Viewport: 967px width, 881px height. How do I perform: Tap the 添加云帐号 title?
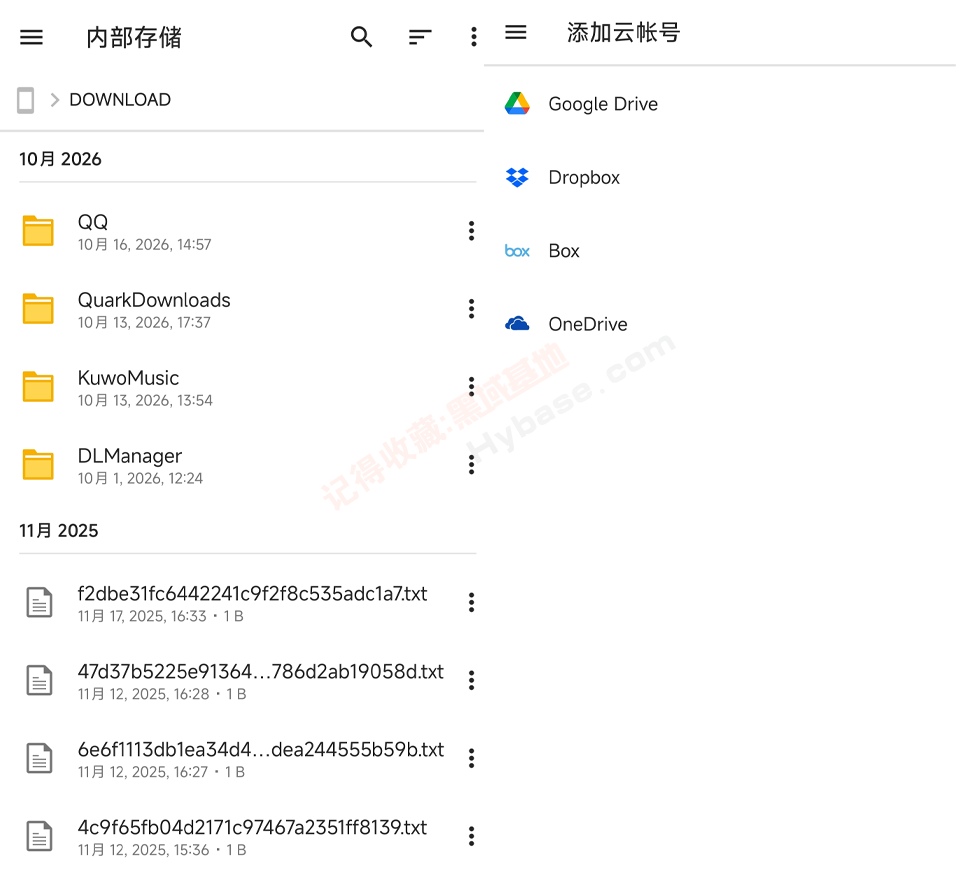(x=623, y=33)
